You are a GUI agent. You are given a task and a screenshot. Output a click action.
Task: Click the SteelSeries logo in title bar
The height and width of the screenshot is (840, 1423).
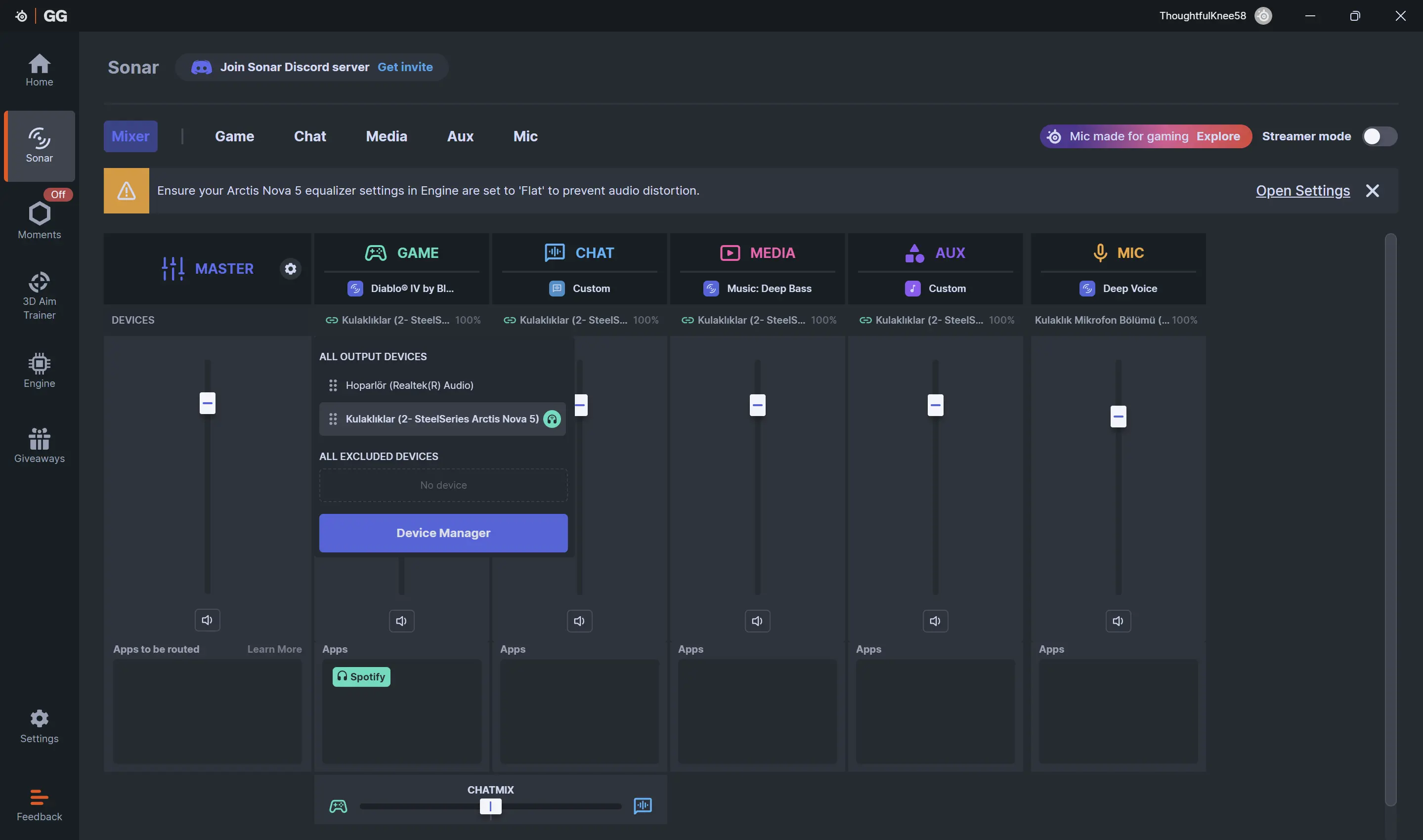21,16
